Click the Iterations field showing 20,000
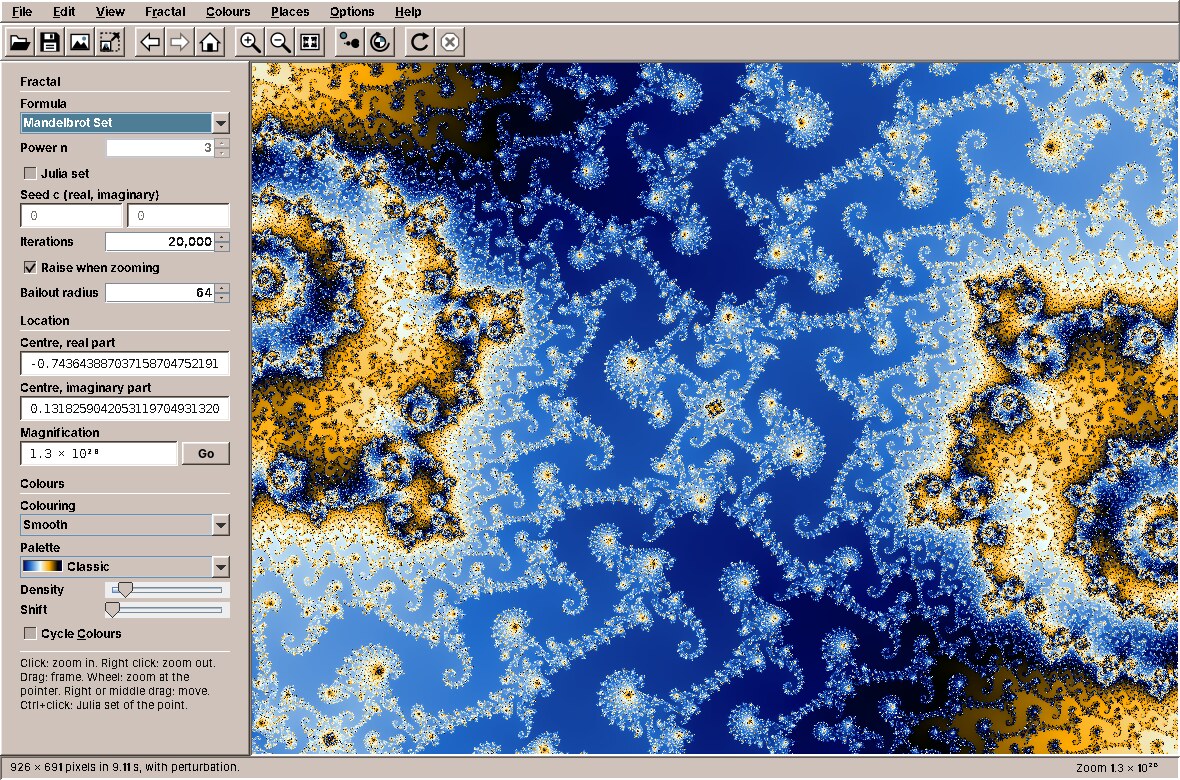Screen dimensions: 1180x780 160,242
